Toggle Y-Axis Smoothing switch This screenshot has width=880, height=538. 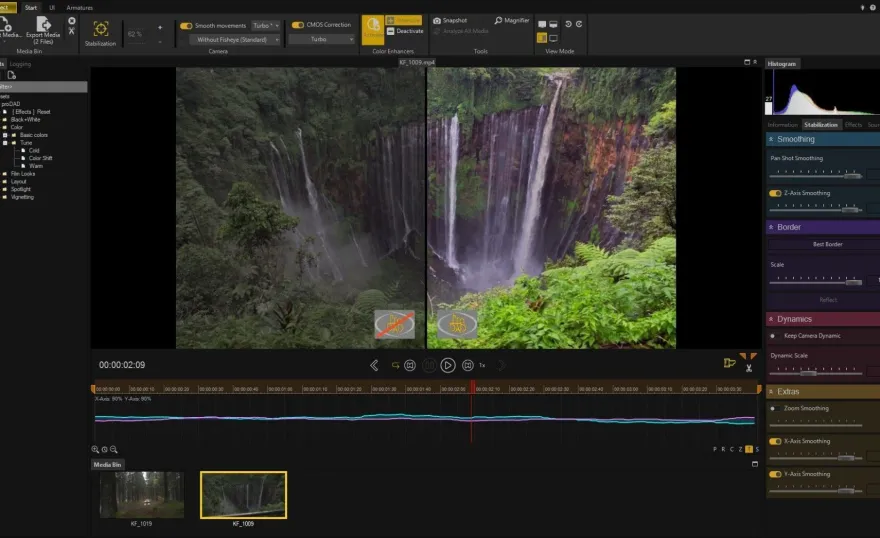(775, 474)
